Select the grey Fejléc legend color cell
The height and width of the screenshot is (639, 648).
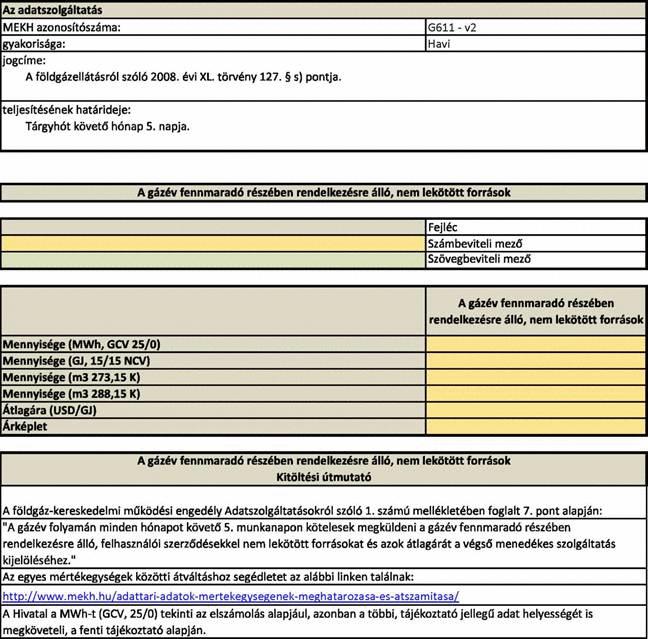pyautogui.click(x=213, y=227)
